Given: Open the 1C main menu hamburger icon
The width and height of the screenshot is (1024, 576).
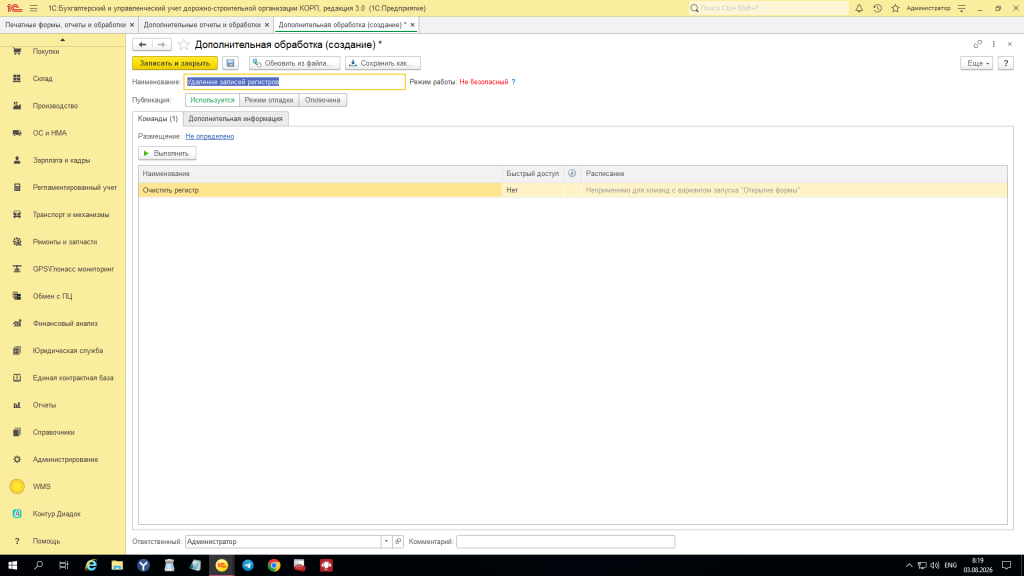Looking at the screenshot, I should 33,8.
